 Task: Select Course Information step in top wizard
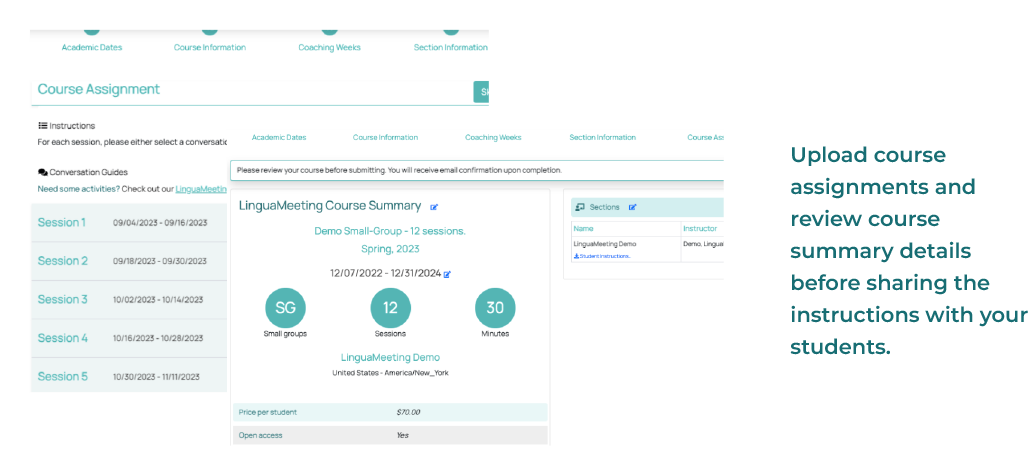209,47
